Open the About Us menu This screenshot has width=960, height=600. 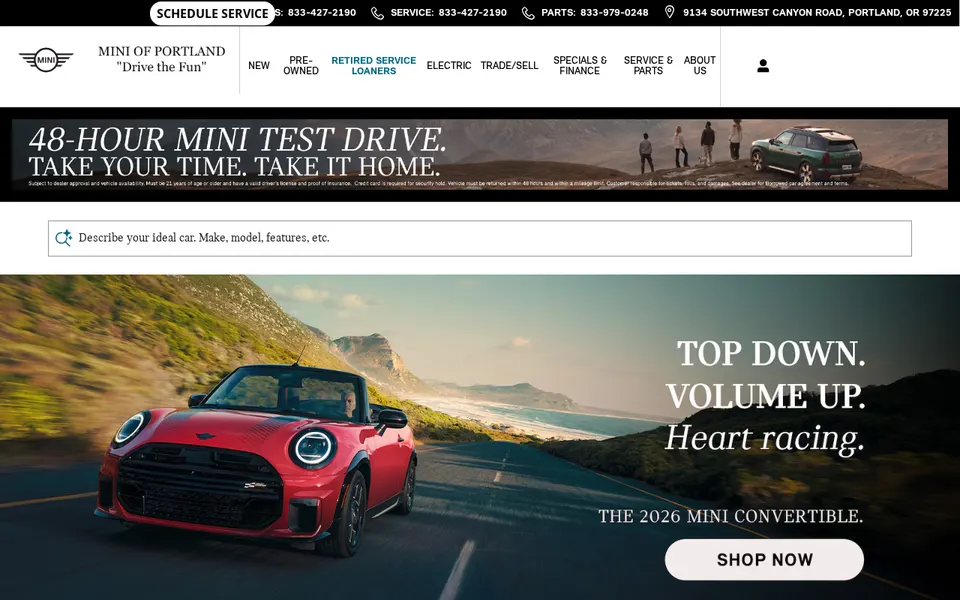pos(700,66)
